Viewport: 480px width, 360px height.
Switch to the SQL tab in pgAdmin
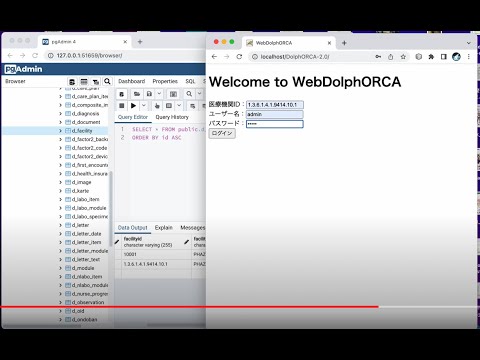190,81
